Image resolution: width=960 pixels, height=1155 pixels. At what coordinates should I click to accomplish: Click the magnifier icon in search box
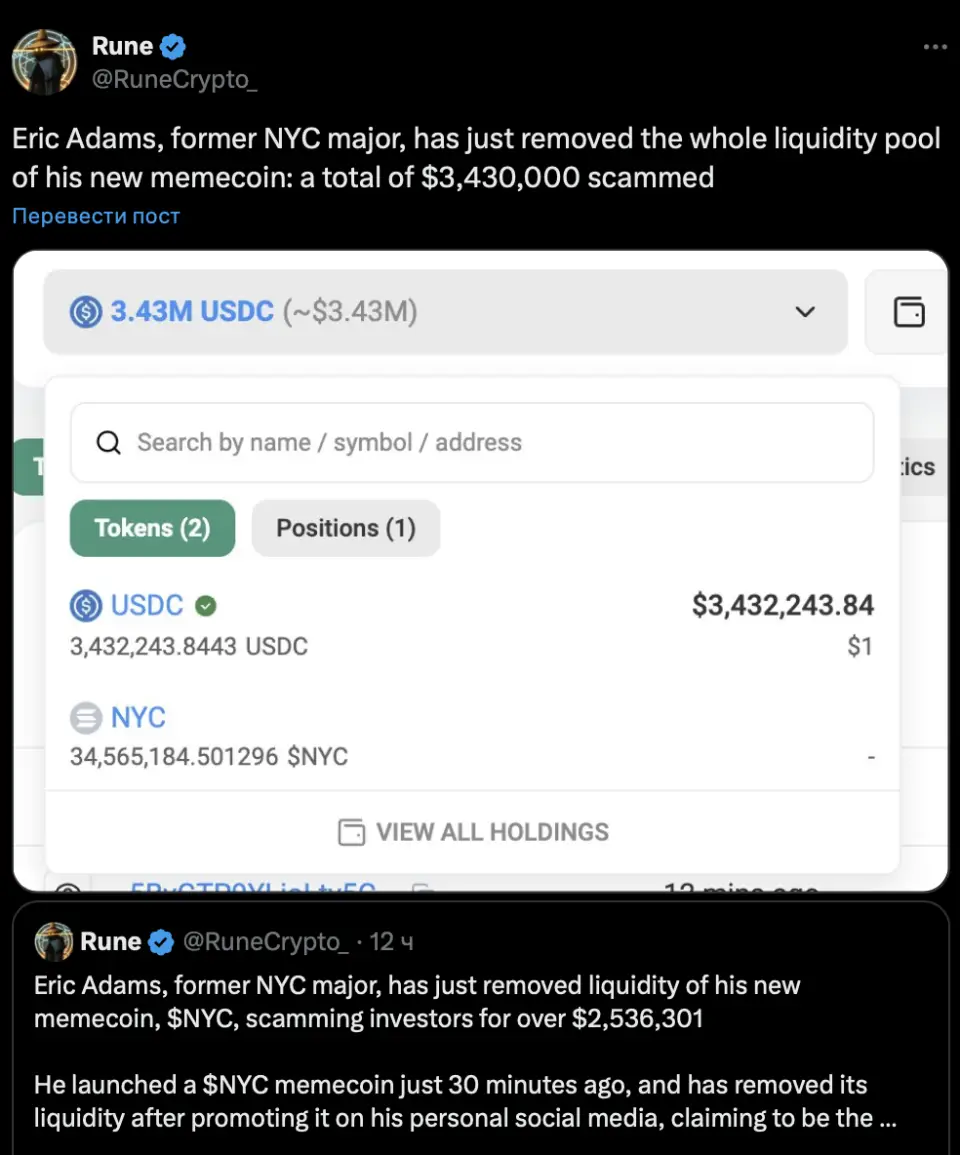[108, 443]
